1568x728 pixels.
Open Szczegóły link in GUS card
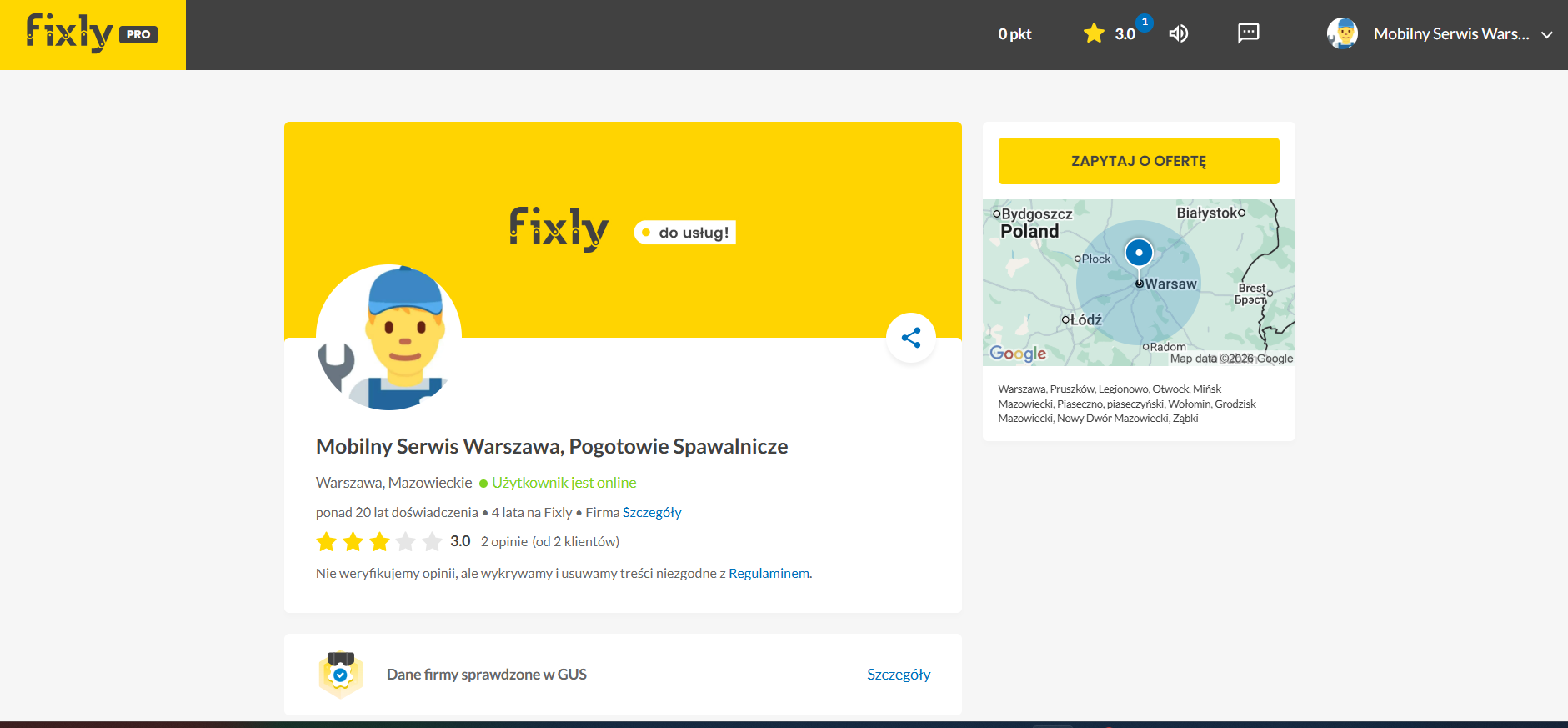coord(899,674)
